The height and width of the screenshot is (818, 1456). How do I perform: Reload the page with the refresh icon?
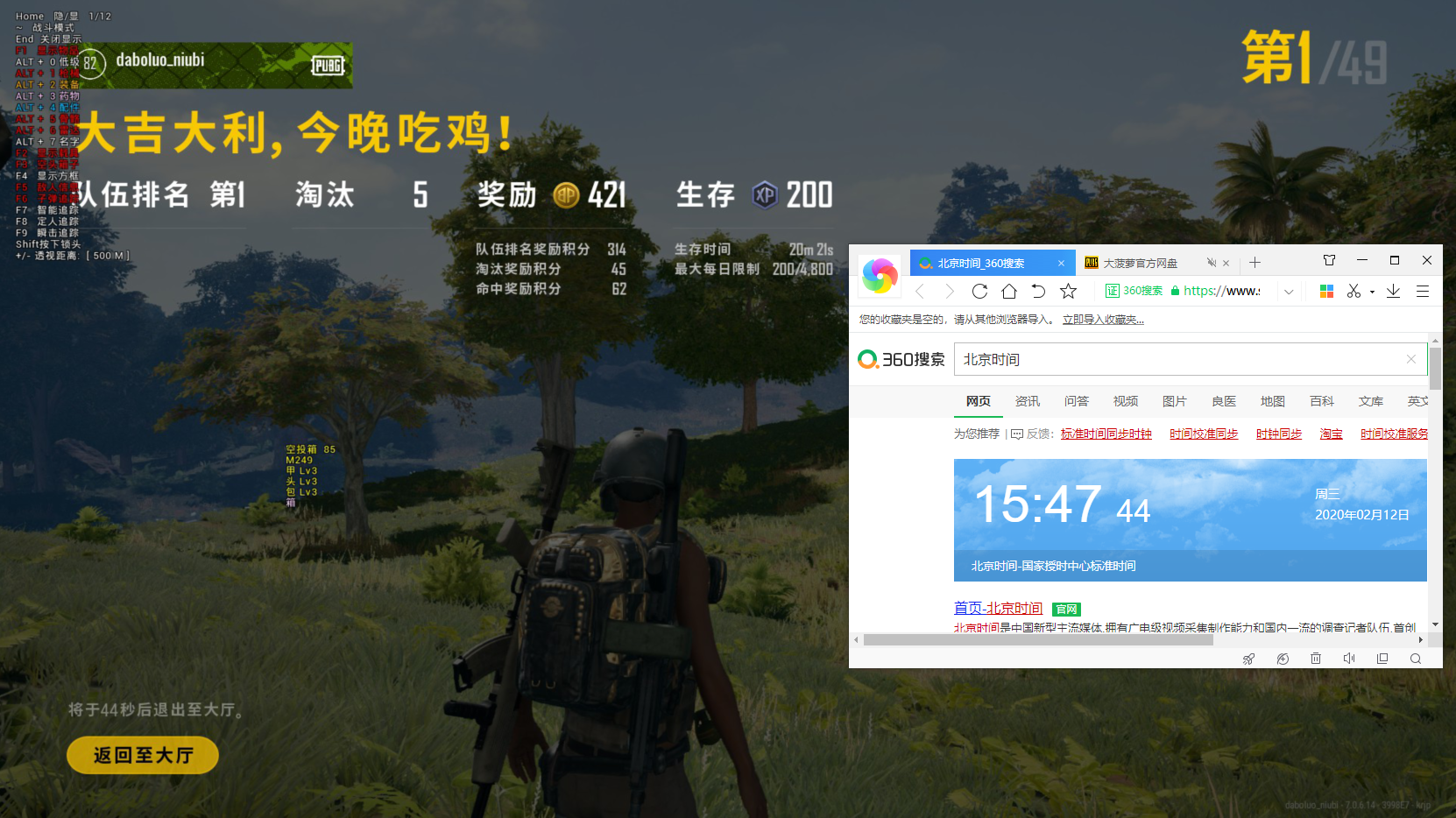979,291
